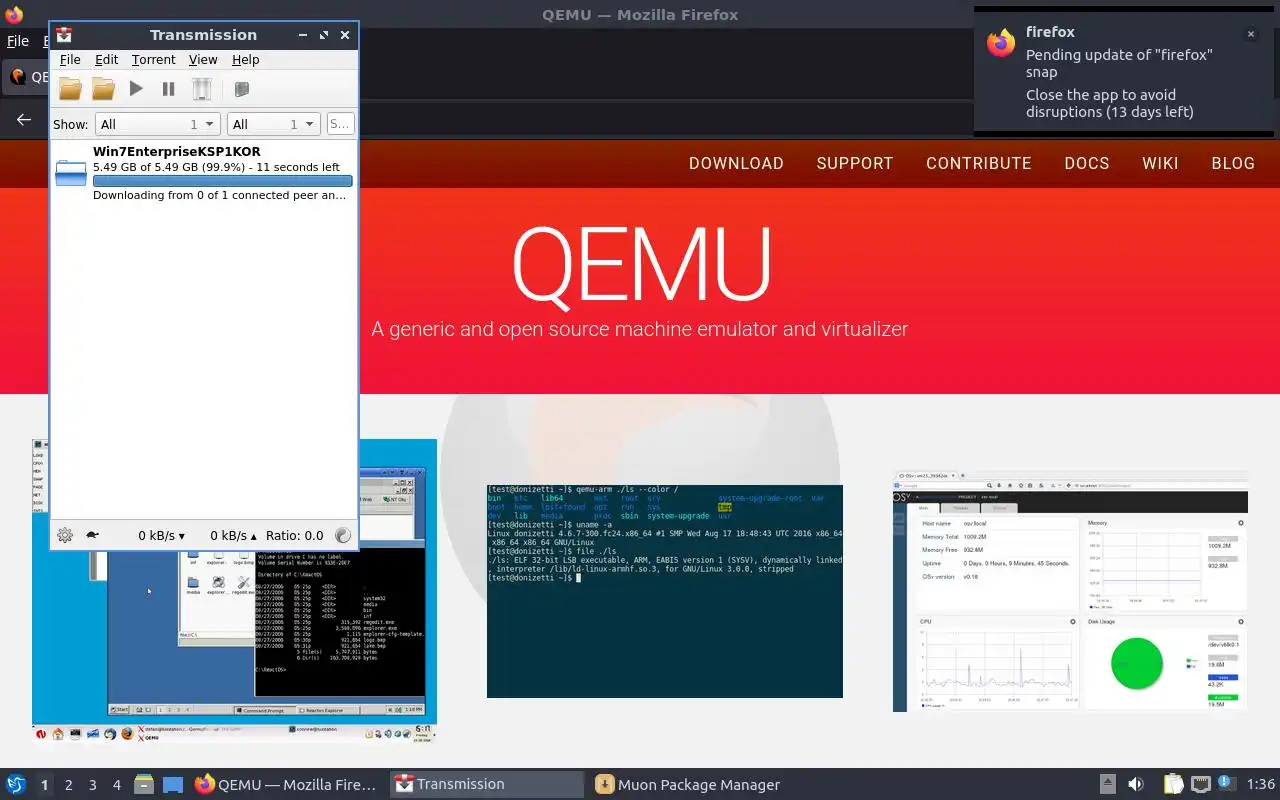Image resolution: width=1280 pixels, height=800 pixels.
Task: Open Firefox's File menu behind Transmission
Action: (18, 42)
